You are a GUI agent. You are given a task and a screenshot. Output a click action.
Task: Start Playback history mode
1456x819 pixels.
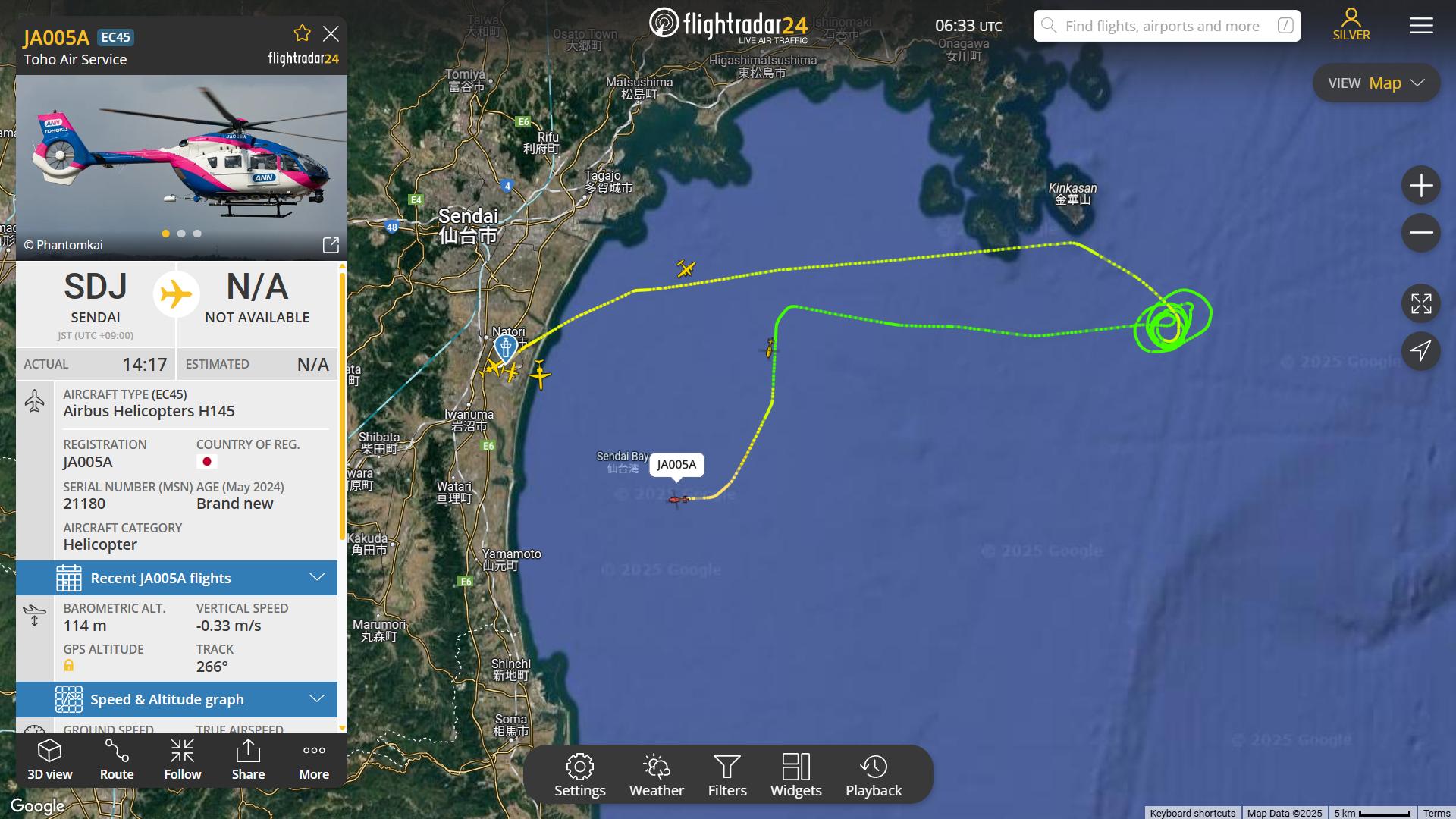click(x=874, y=775)
